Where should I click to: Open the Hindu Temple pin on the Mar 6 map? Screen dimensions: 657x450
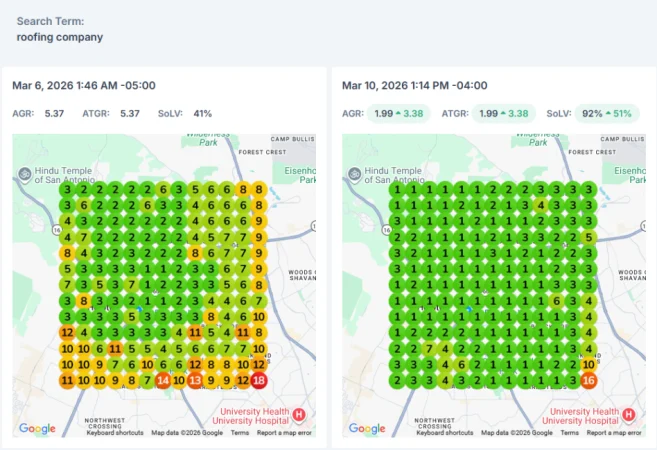[x=24, y=174]
